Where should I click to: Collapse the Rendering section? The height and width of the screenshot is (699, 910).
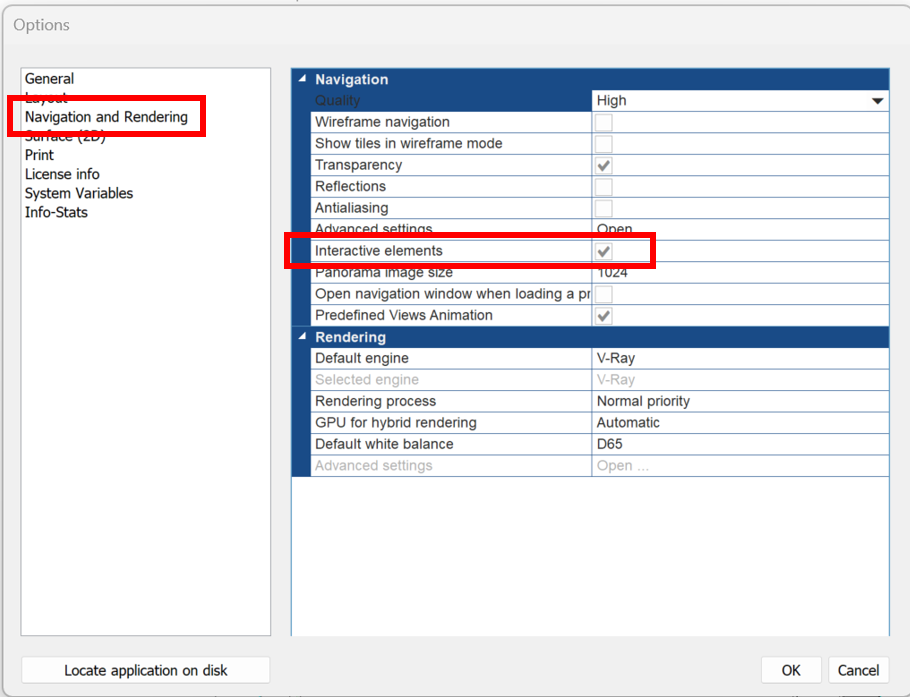click(x=303, y=337)
